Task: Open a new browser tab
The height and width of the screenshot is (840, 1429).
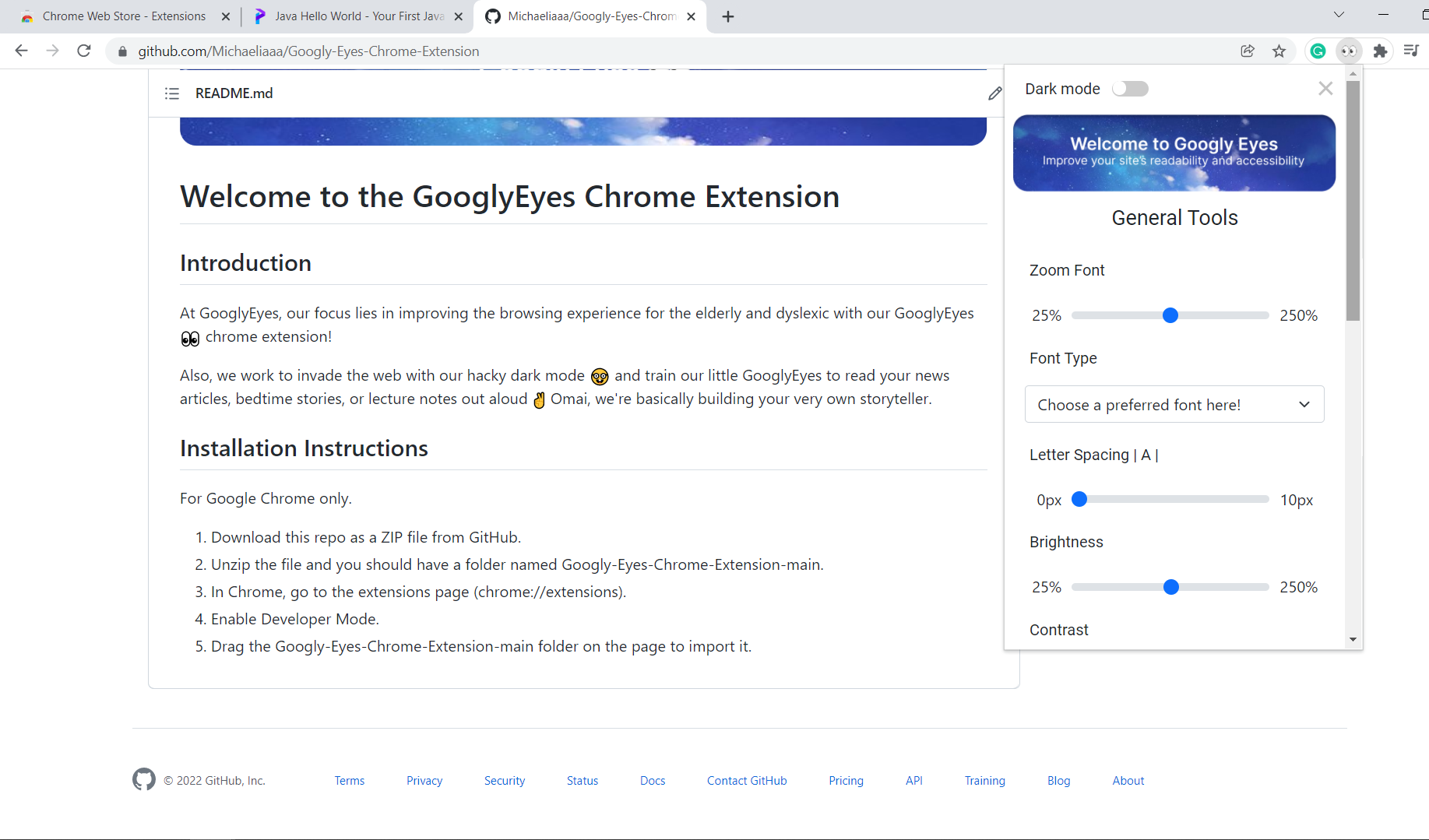Action: (x=728, y=16)
